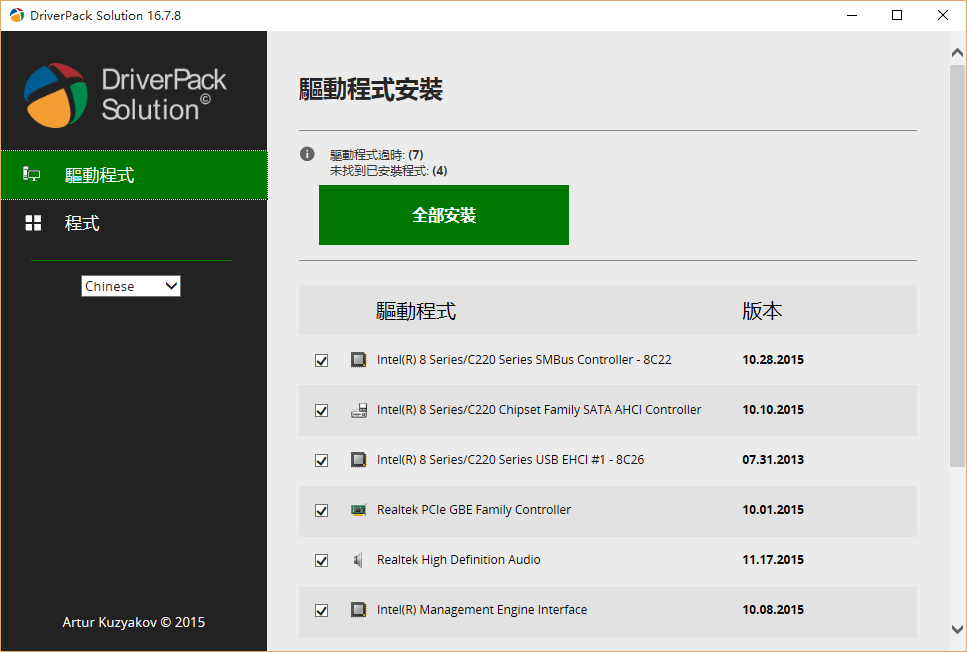Image resolution: width=967 pixels, height=652 pixels.
Task: Uncheck Realtek High Definition Audio driver
Action: [321, 560]
